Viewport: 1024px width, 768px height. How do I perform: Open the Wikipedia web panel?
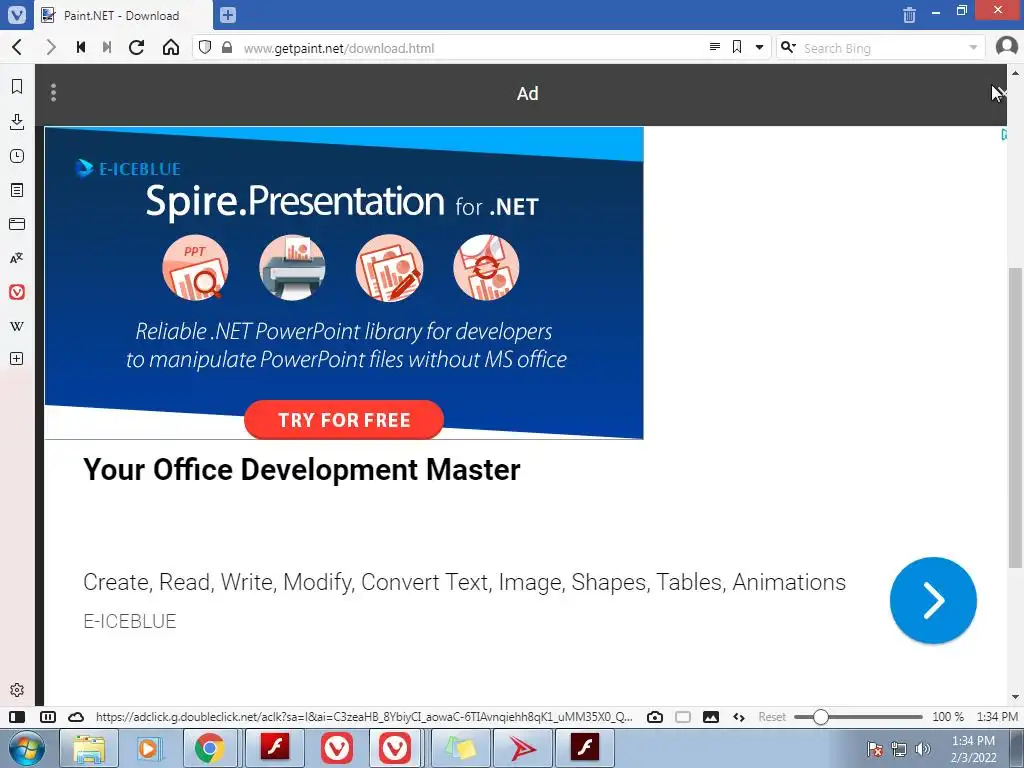[17, 326]
